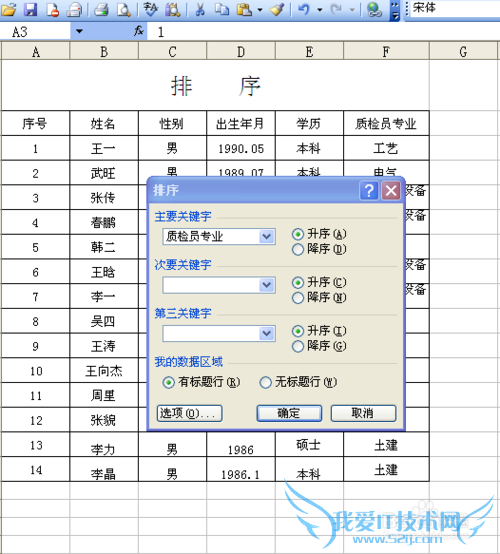Image resolution: width=500 pixels, height=554 pixels.
Task: Click the Paste clipboard icon
Action: pos(245,9)
